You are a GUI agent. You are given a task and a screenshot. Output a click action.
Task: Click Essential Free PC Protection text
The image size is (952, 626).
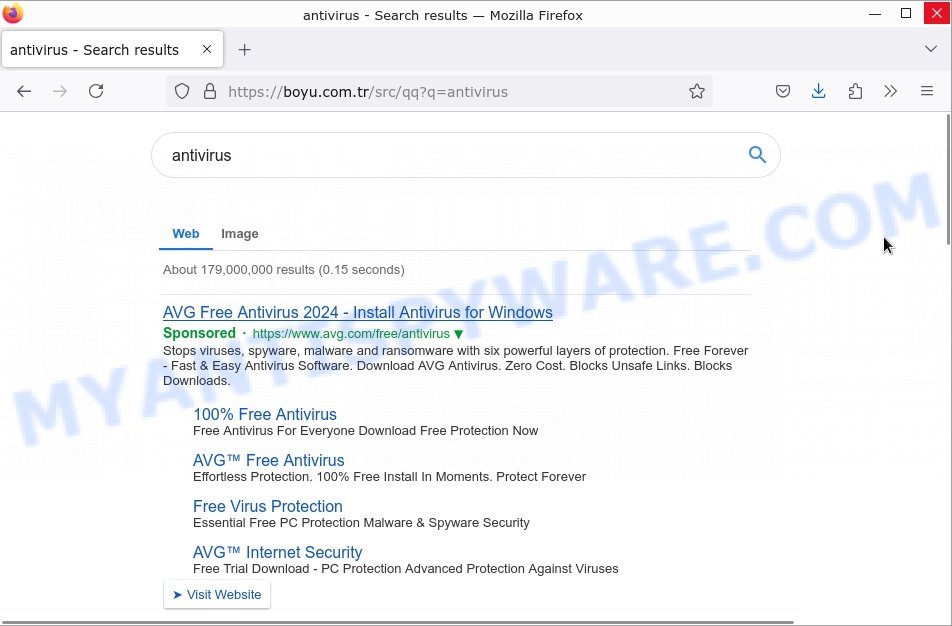pyautogui.click(x=361, y=523)
